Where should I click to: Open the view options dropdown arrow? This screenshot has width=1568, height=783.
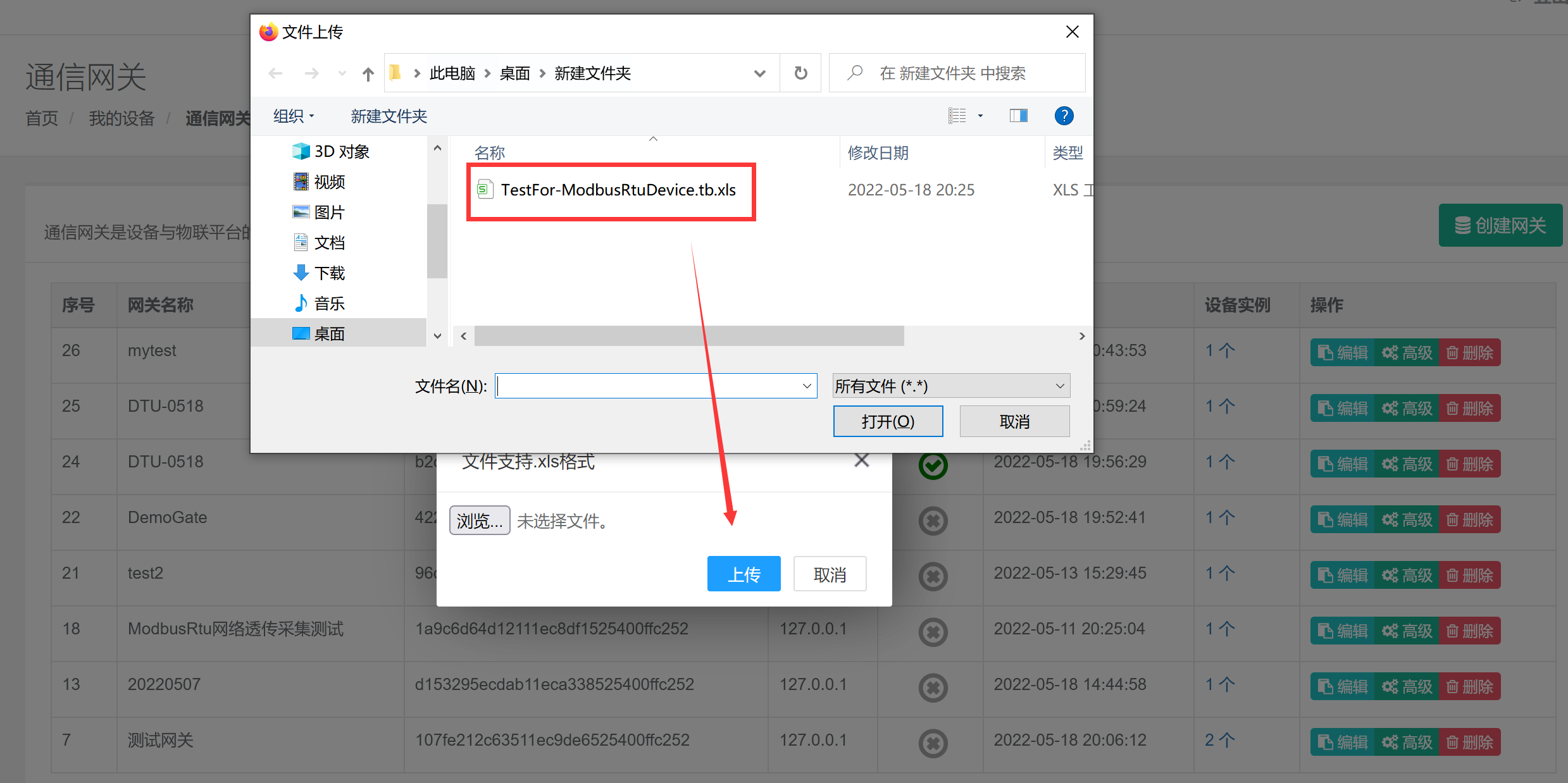click(x=980, y=116)
